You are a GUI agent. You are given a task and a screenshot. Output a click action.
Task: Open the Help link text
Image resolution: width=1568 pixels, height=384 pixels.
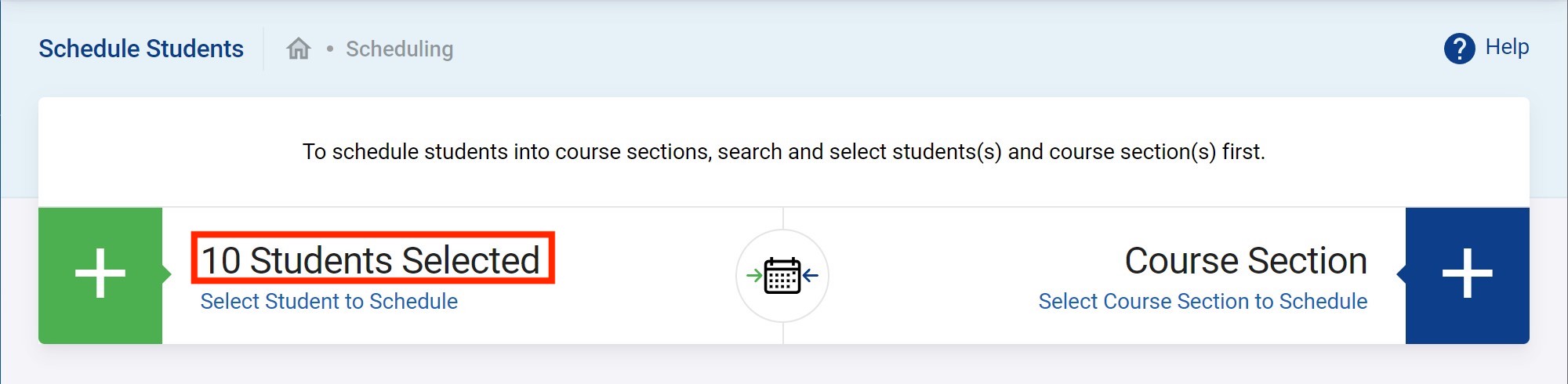[x=1507, y=47]
